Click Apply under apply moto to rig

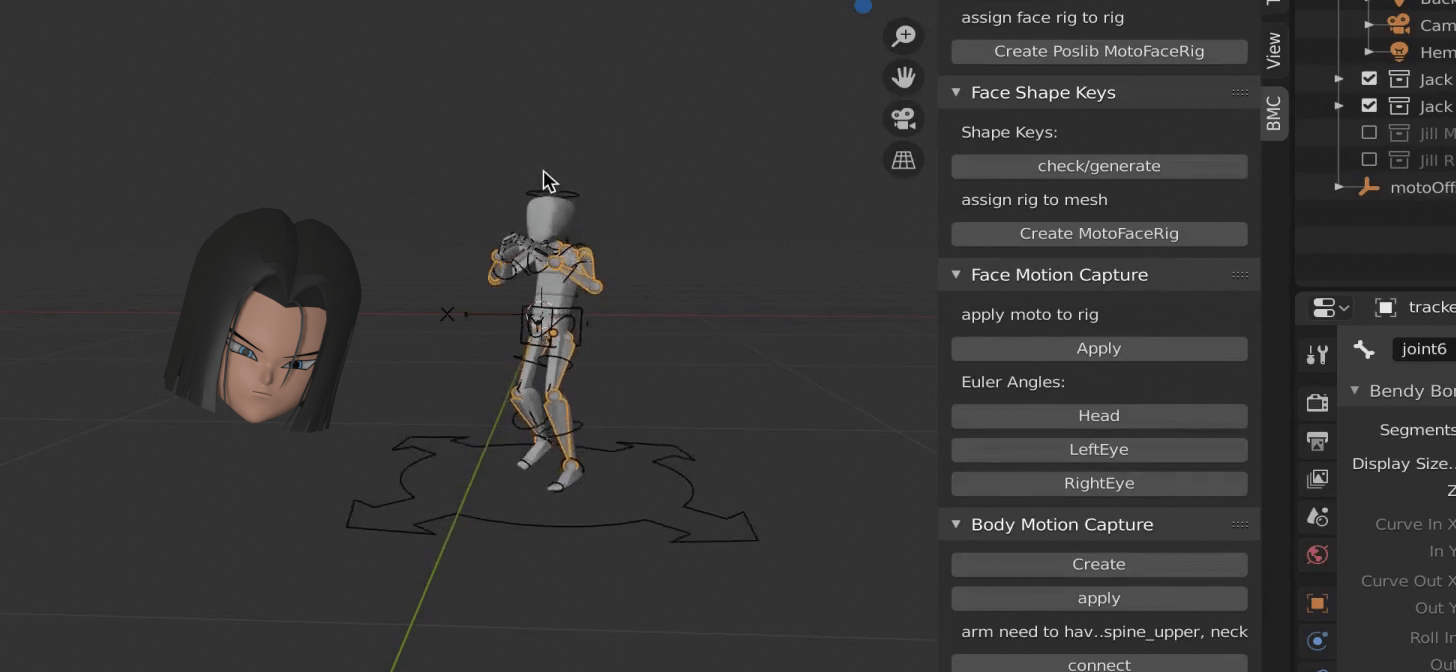coord(1098,348)
